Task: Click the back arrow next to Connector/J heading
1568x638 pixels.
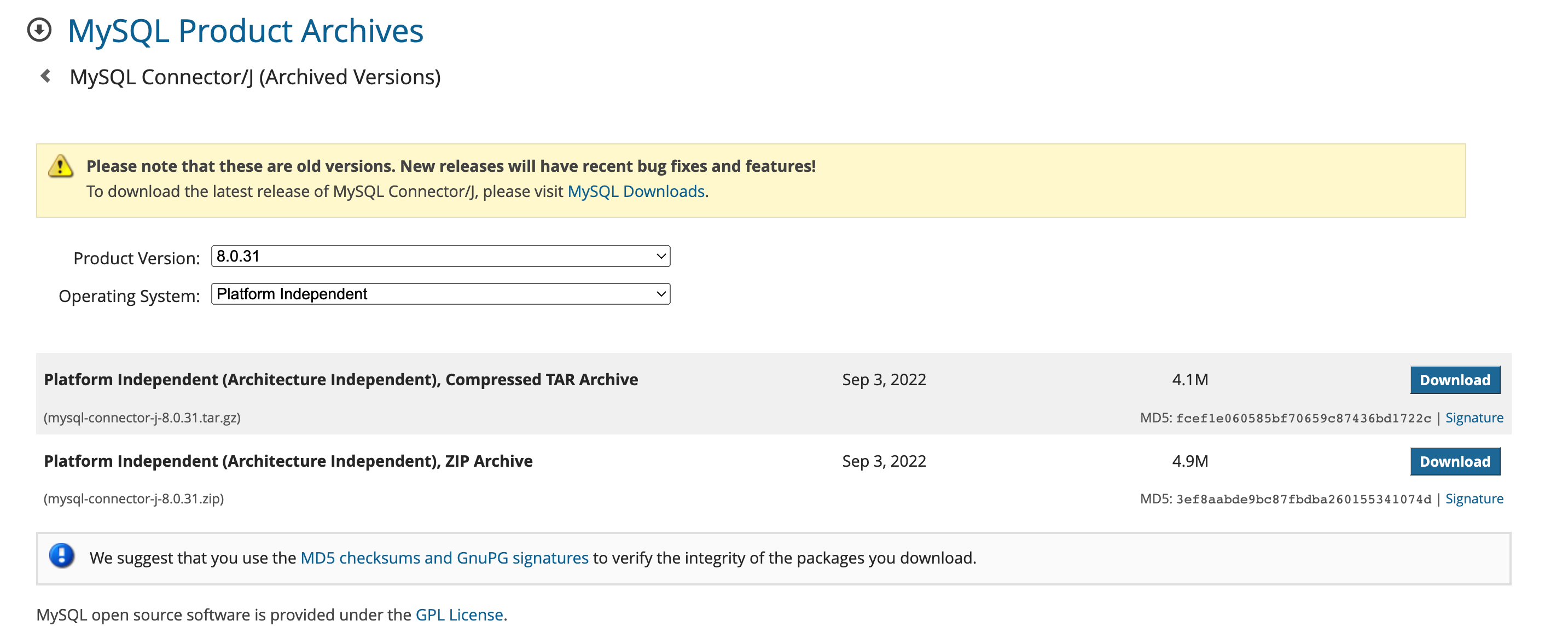Action: [45, 76]
